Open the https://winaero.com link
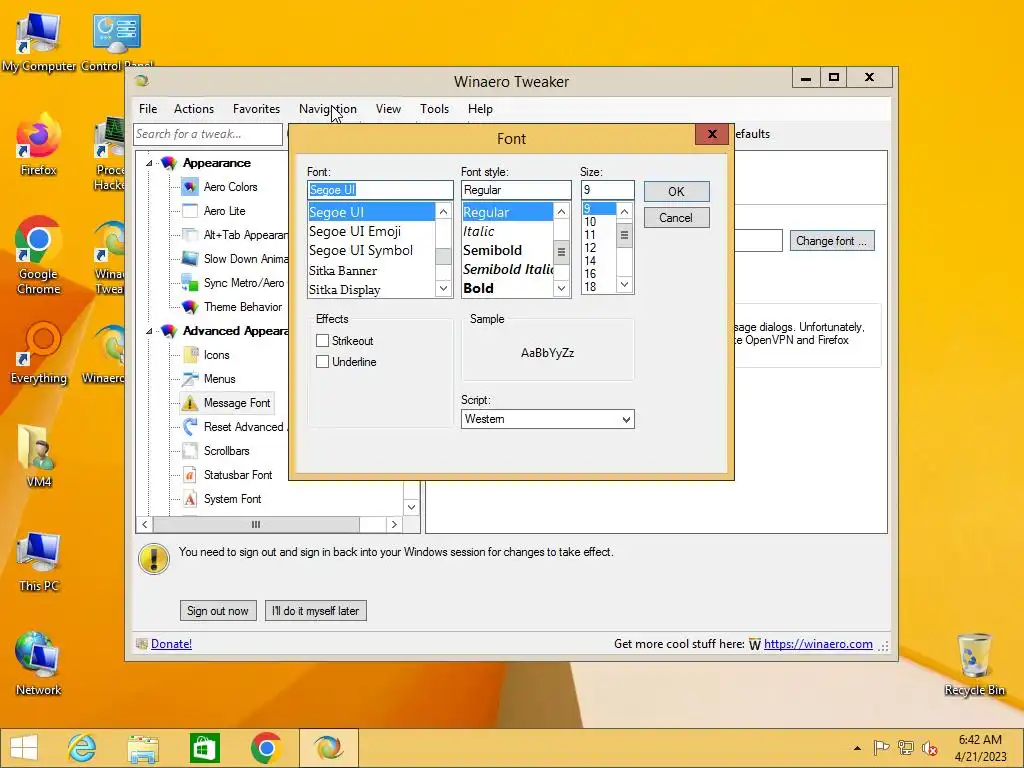The width and height of the screenshot is (1024, 768). [818, 644]
